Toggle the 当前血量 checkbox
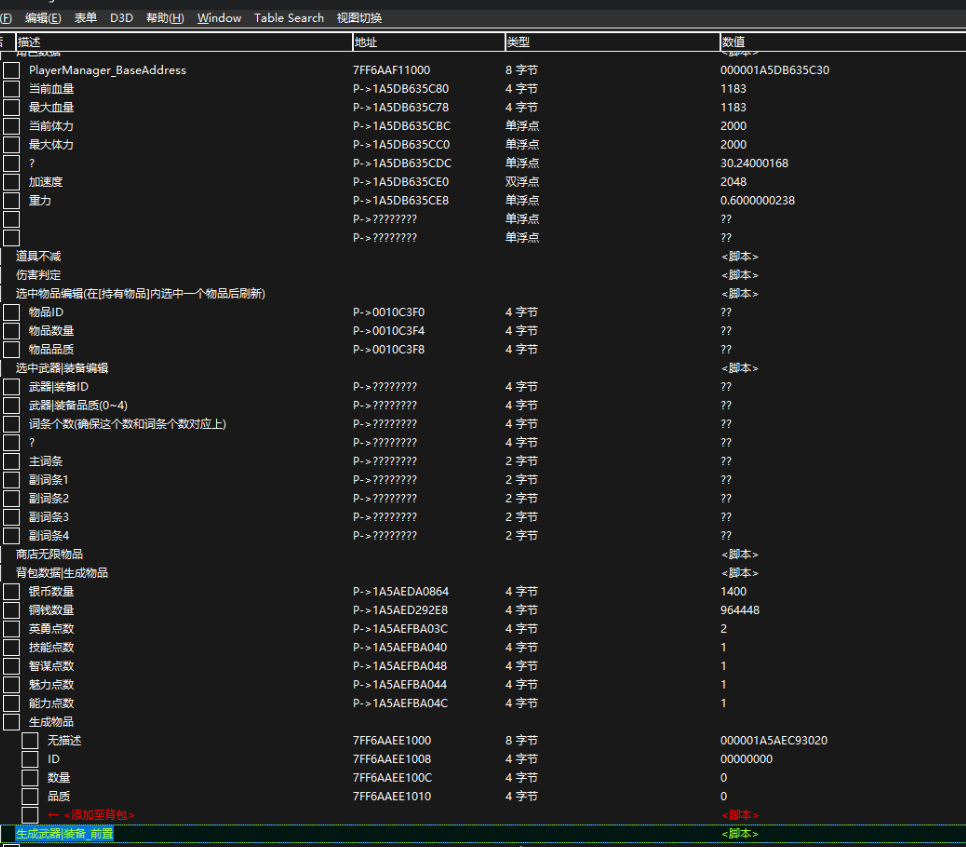This screenshot has width=966, height=847. (11, 89)
